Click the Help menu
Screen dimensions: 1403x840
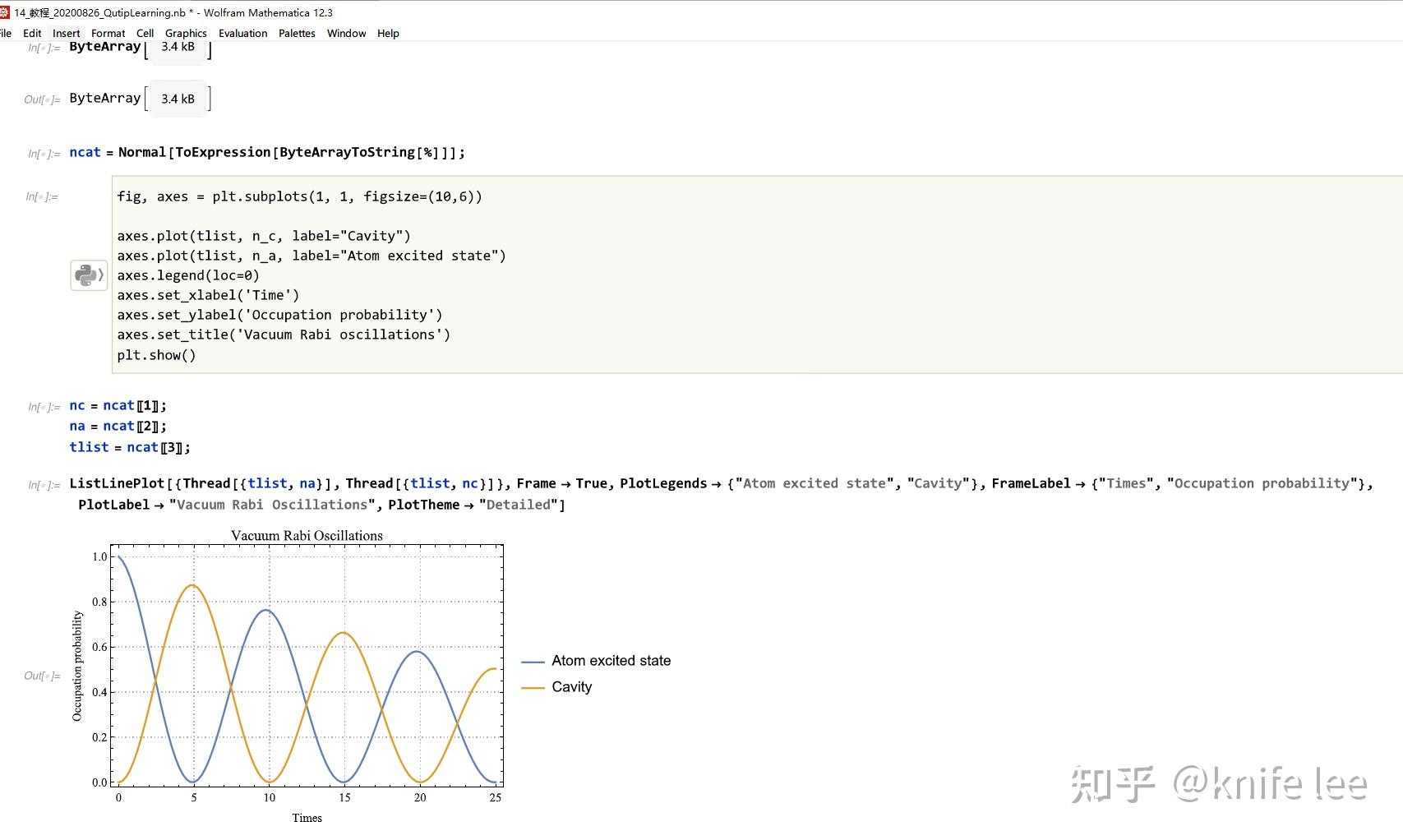pyautogui.click(x=387, y=33)
